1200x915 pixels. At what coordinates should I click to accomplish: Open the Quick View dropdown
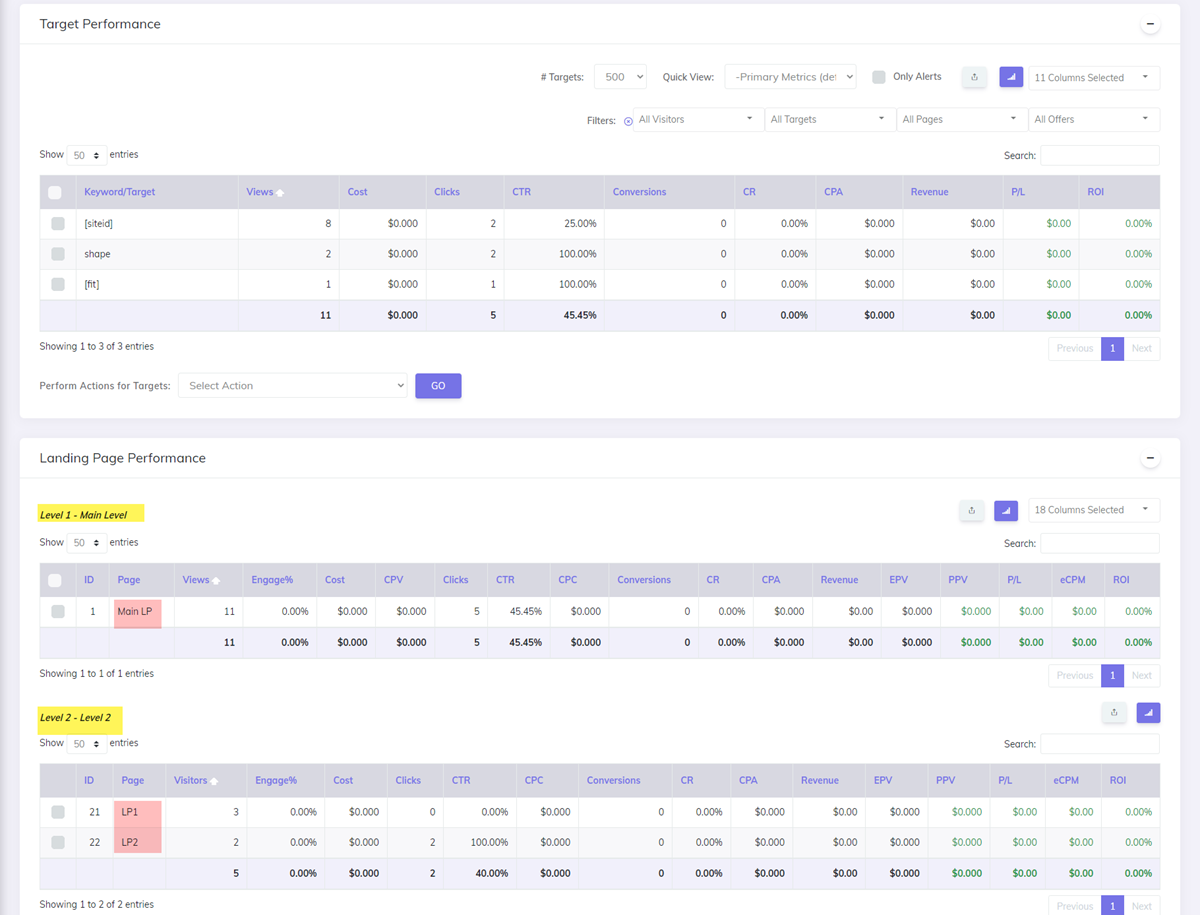pos(790,77)
